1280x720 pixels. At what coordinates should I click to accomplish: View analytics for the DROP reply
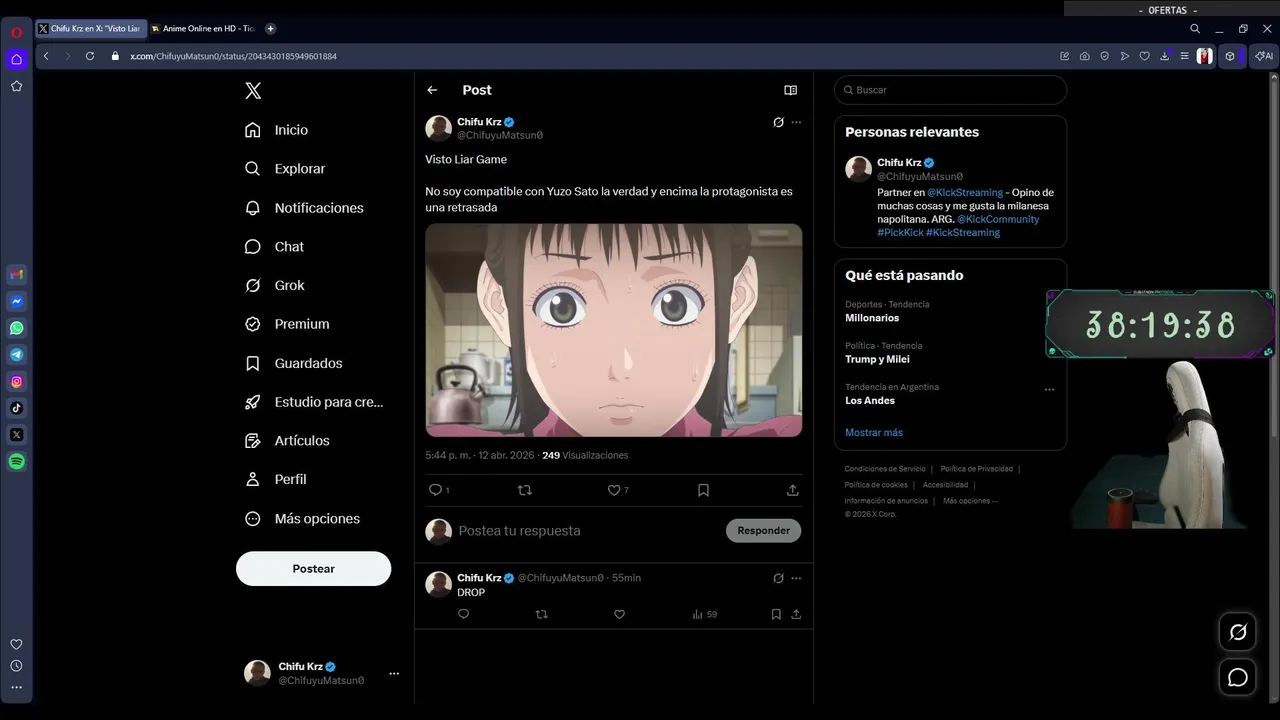tap(704, 614)
